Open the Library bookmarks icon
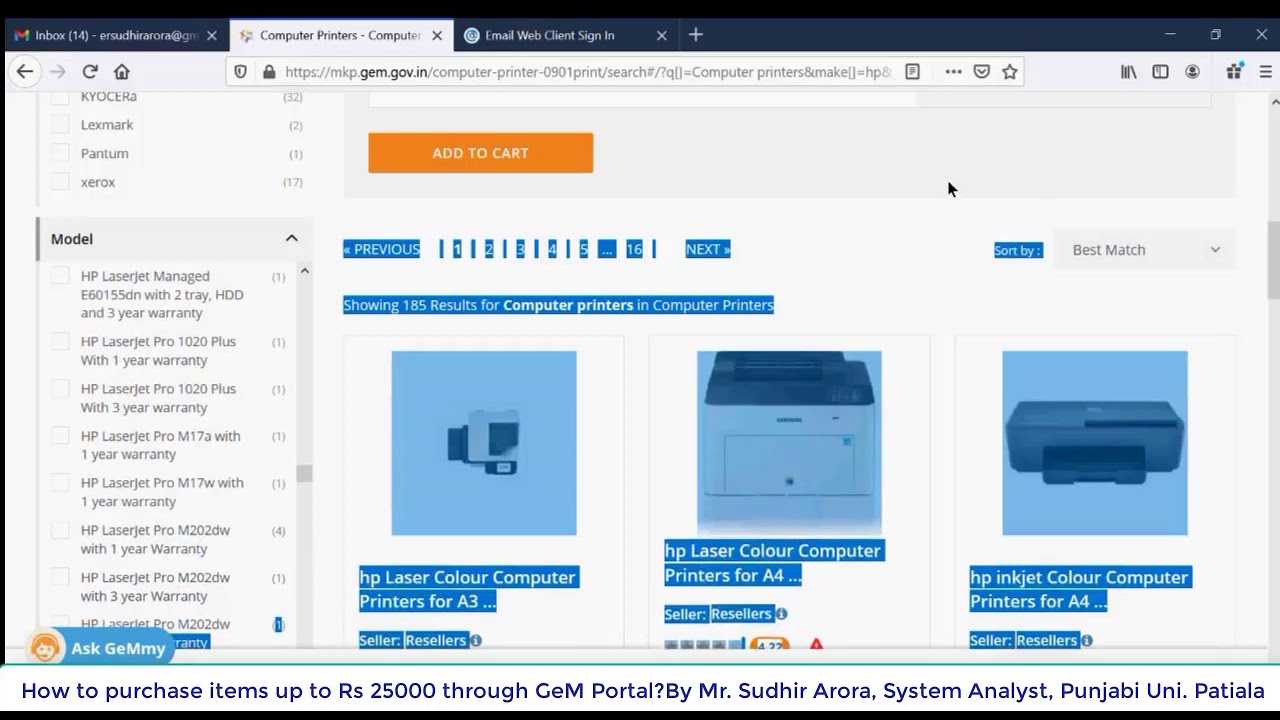 point(1129,72)
